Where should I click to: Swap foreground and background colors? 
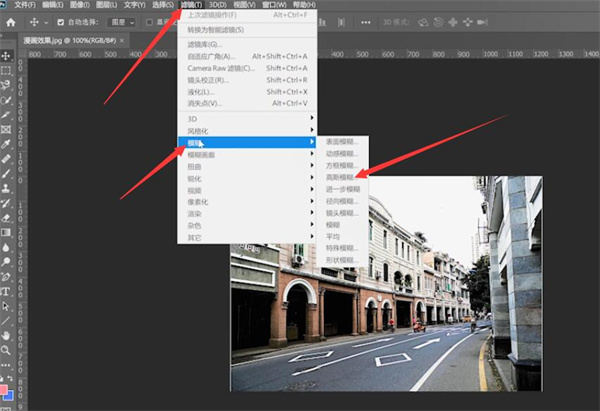click(10, 378)
